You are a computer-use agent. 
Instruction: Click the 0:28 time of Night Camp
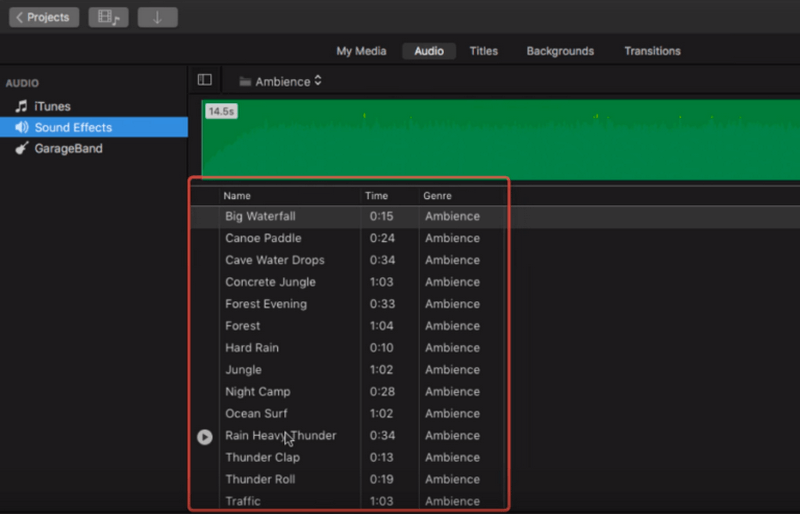[382, 392]
